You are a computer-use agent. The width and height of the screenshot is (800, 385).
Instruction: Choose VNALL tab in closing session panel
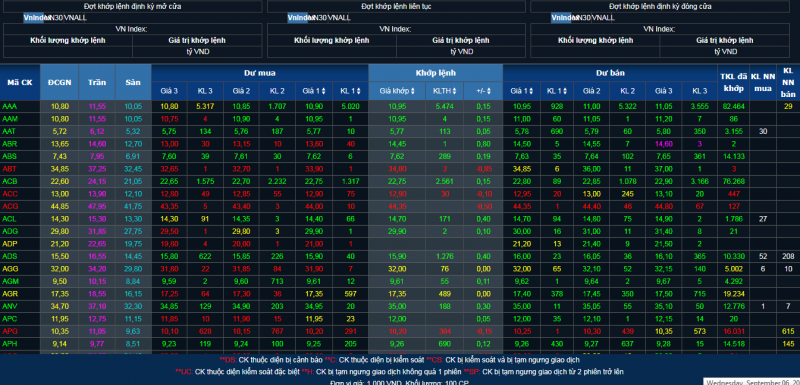(603, 18)
